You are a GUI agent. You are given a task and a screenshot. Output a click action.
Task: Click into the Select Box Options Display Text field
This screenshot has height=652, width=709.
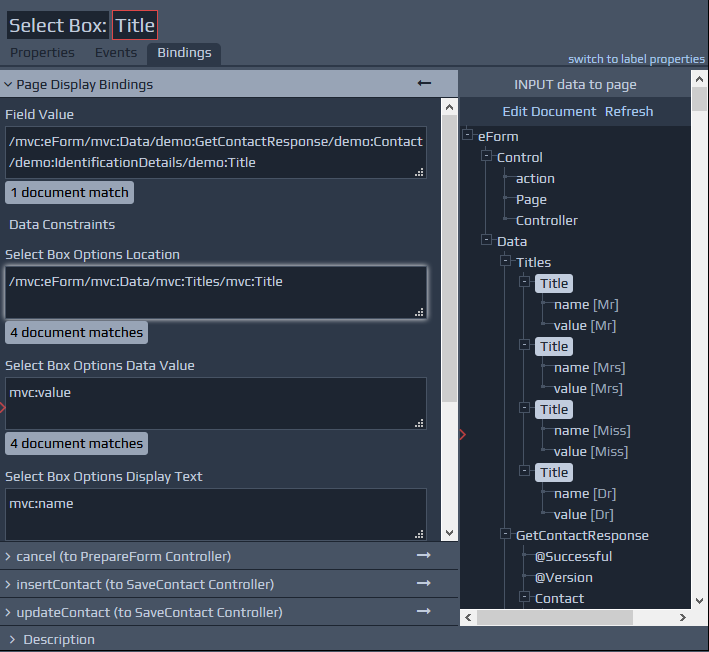pos(216,514)
